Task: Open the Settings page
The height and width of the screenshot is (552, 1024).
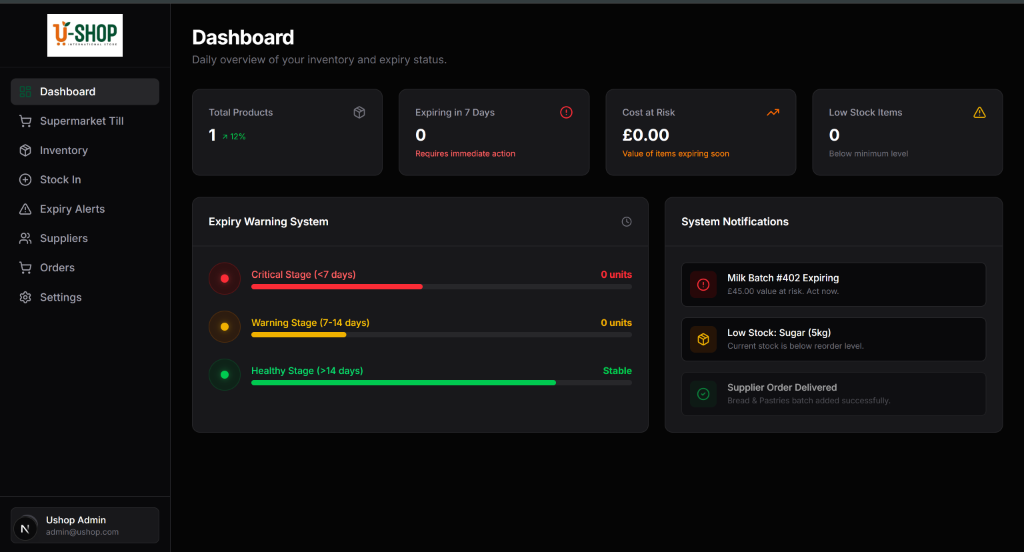Action: pyautogui.click(x=60, y=297)
